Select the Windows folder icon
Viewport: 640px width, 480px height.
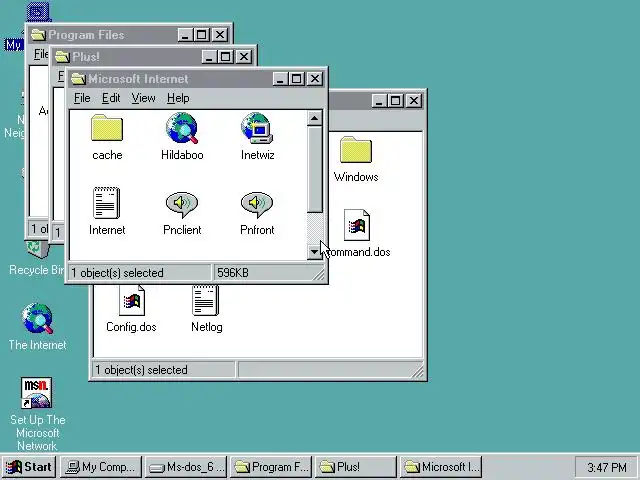tap(356, 150)
